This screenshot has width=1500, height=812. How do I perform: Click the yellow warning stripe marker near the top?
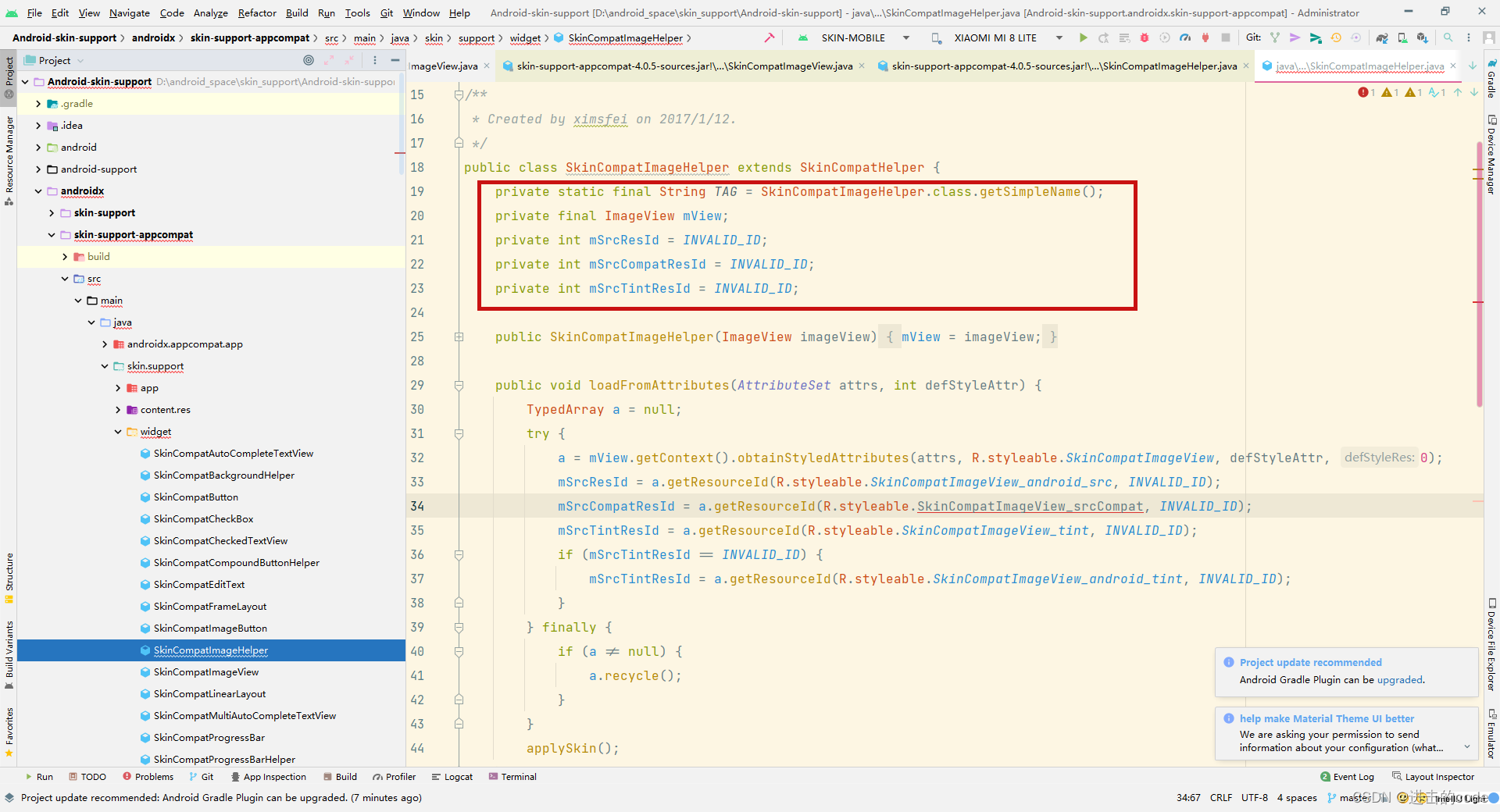1477,169
